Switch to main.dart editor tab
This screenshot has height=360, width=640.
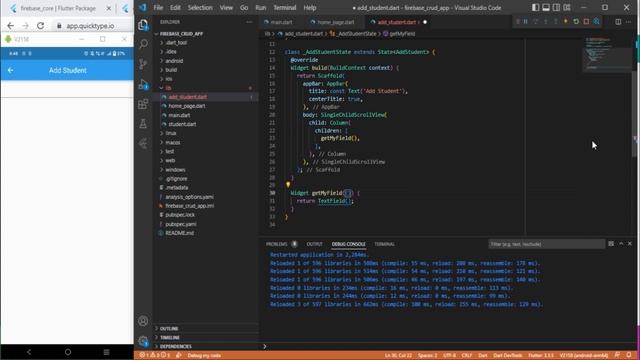coord(281,22)
